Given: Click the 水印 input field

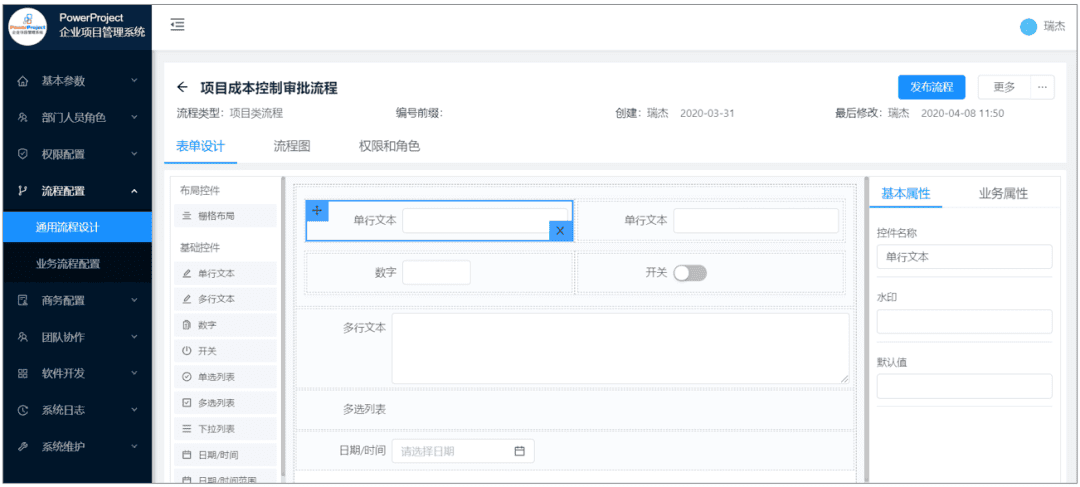Looking at the screenshot, I should pyautogui.click(x=964, y=321).
